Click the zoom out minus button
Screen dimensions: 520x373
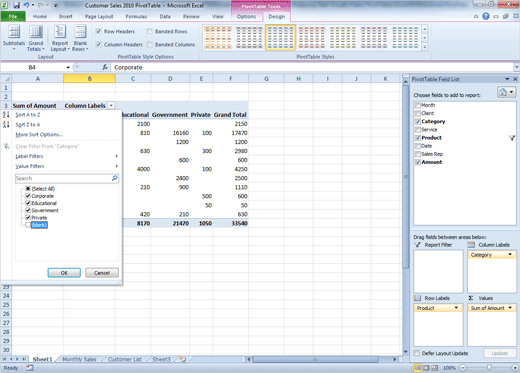point(463,368)
